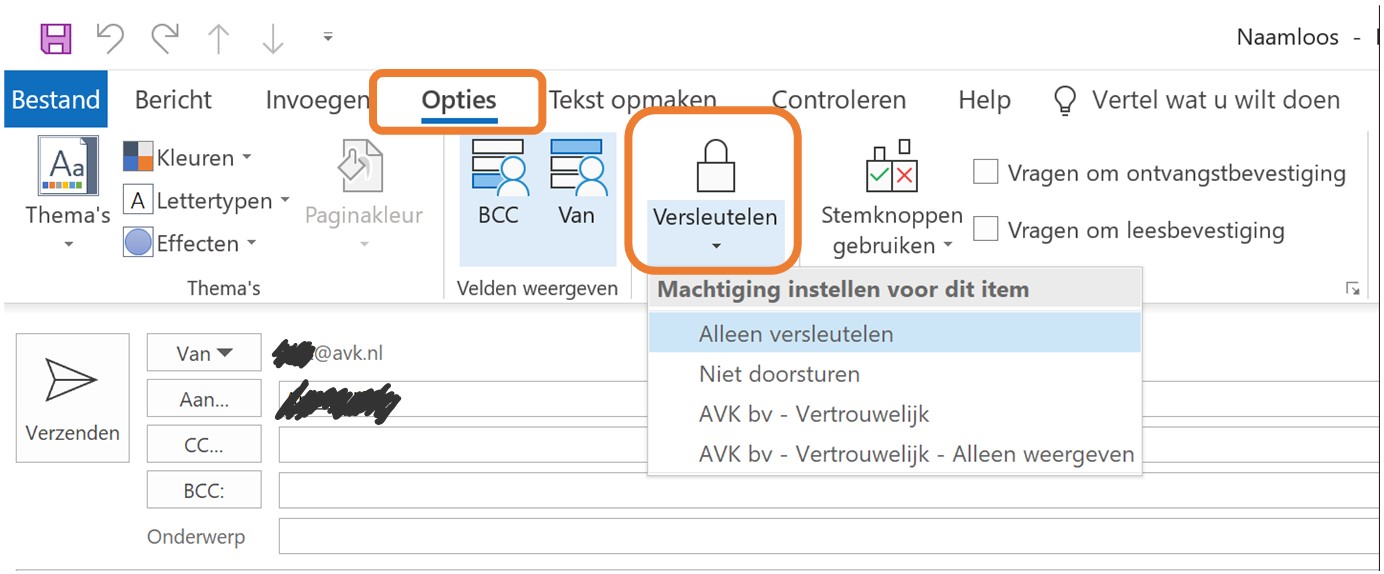1384x574 pixels.
Task: Open the Van sender dropdown button
Action: (204, 352)
